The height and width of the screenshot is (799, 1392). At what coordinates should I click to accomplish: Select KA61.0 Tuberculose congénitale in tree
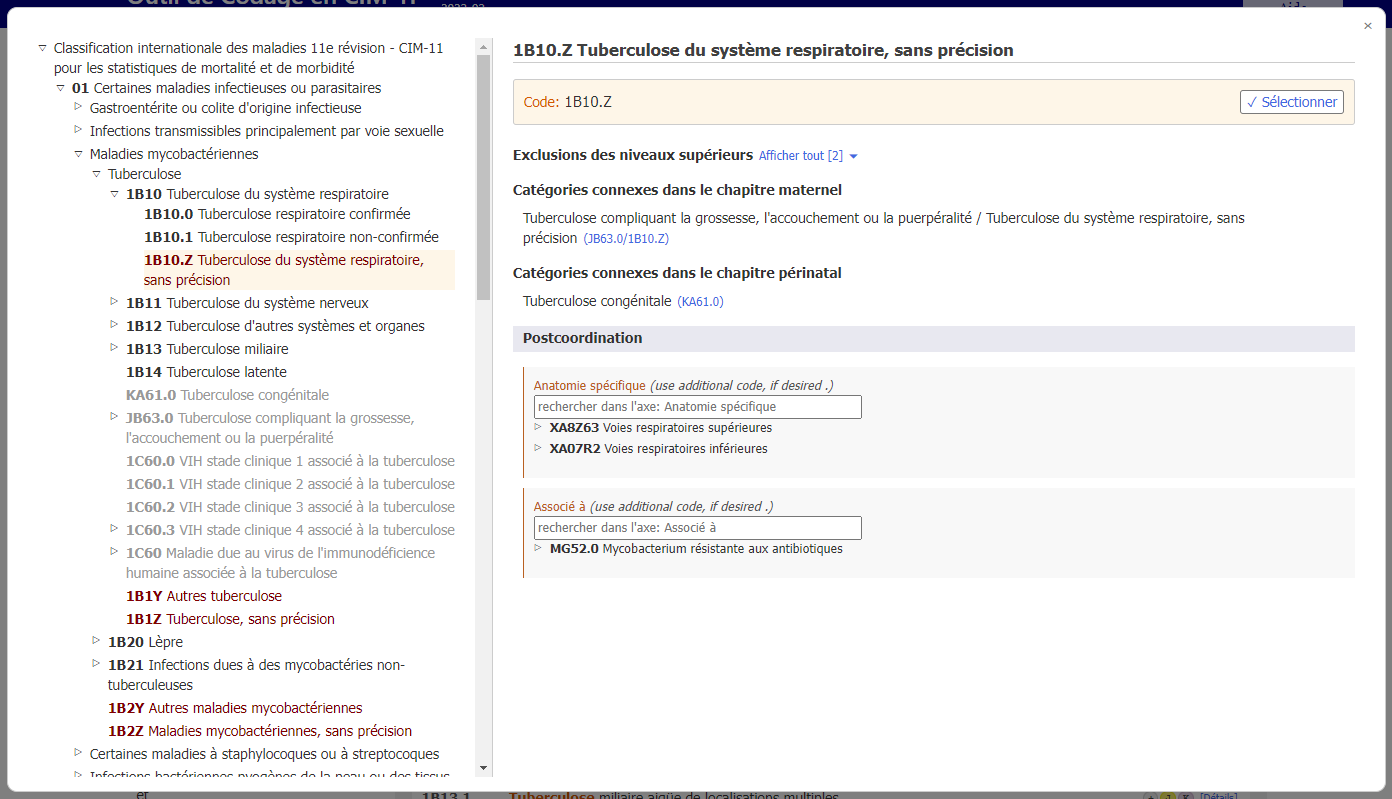[227, 395]
